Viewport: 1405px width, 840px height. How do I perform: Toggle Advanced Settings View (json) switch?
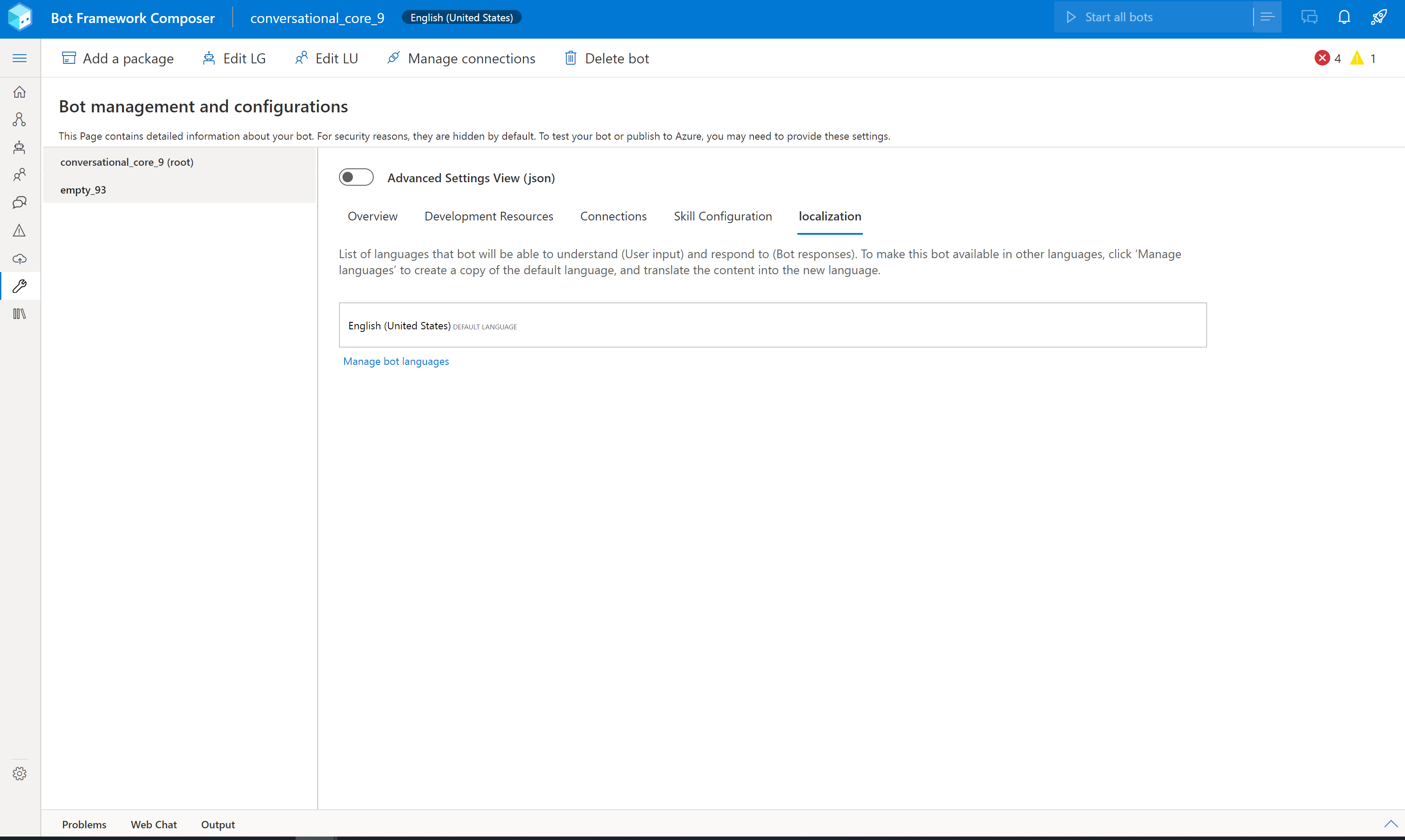(x=356, y=178)
